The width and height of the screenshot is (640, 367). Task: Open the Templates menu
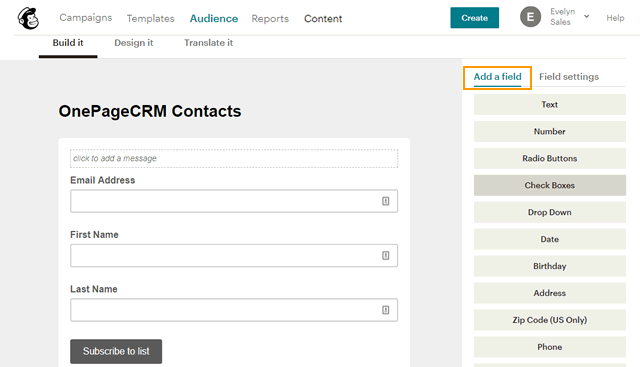tap(151, 18)
